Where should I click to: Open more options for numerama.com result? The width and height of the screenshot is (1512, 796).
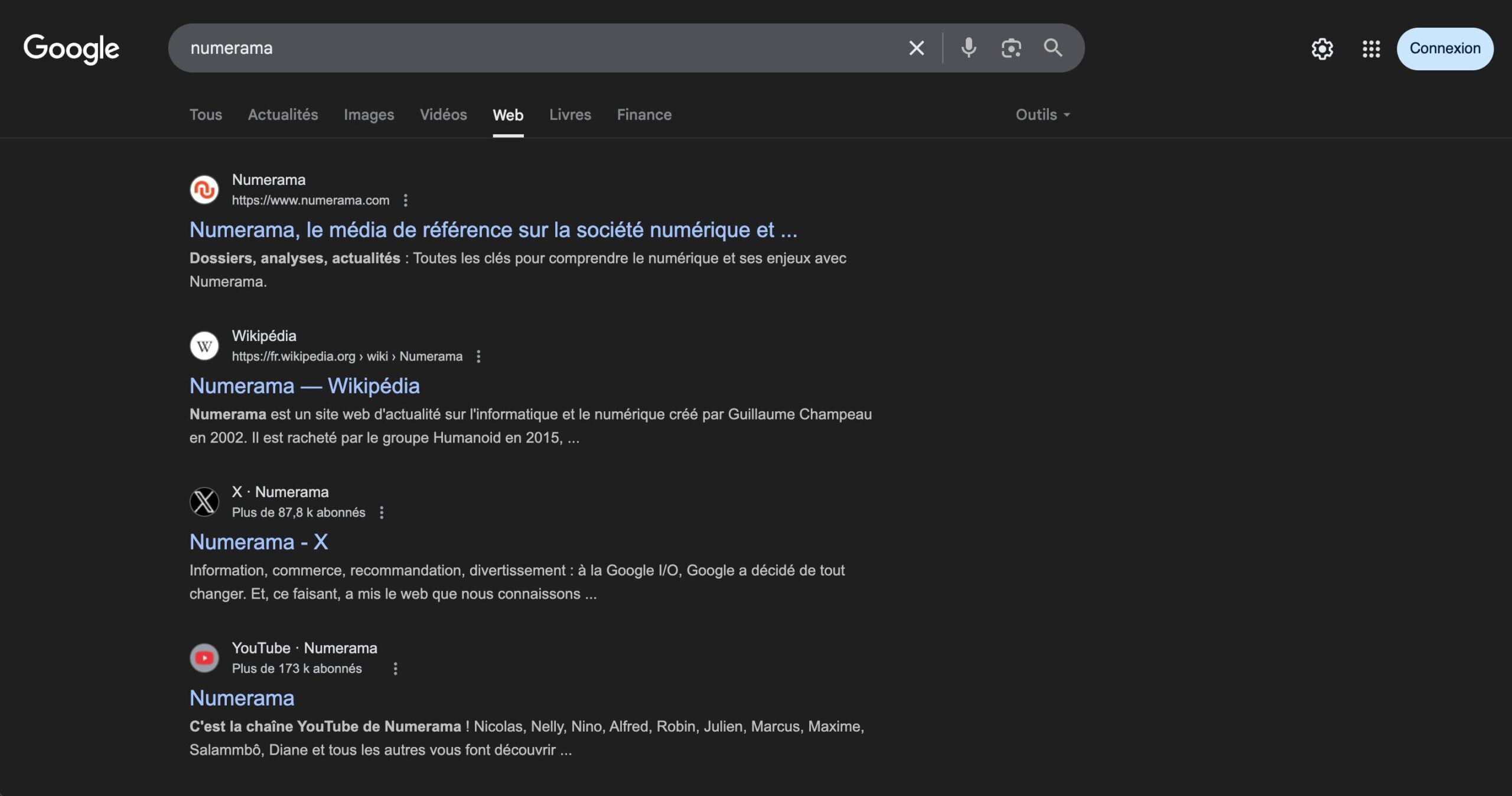[x=405, y=200]
